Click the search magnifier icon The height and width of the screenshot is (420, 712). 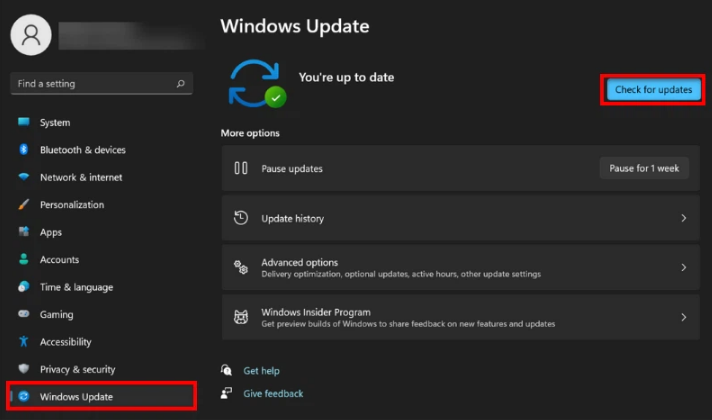click(x=181, y=84)
